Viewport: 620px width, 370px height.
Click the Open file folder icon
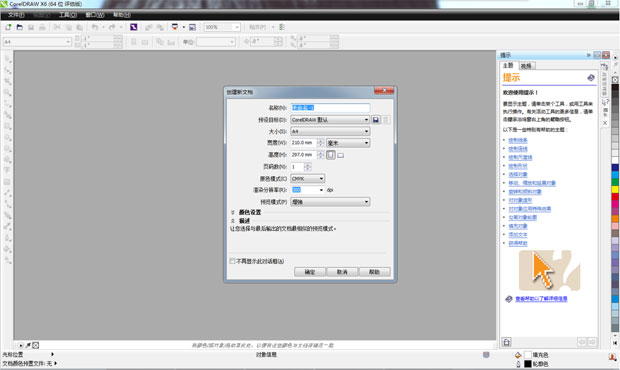coord(19,27)
